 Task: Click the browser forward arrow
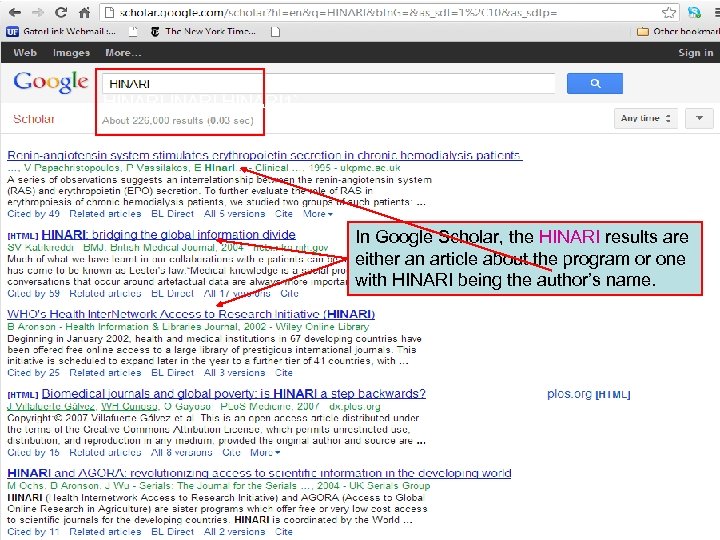38,12
